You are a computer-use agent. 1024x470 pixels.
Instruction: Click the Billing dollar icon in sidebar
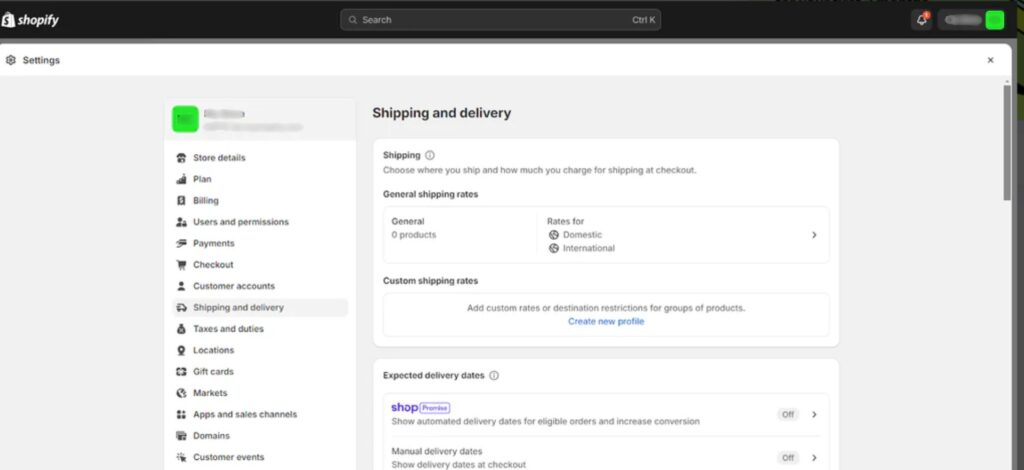(x=181, y=201)
